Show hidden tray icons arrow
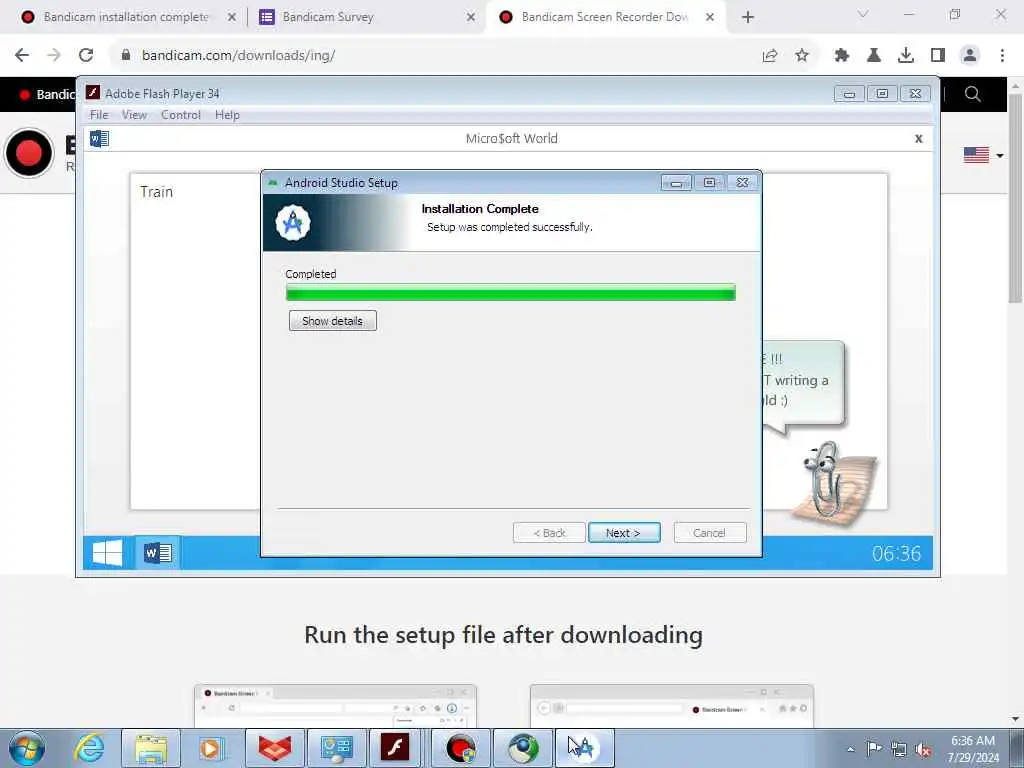The height and width of the screenshot is (768, 1024). 850,749
